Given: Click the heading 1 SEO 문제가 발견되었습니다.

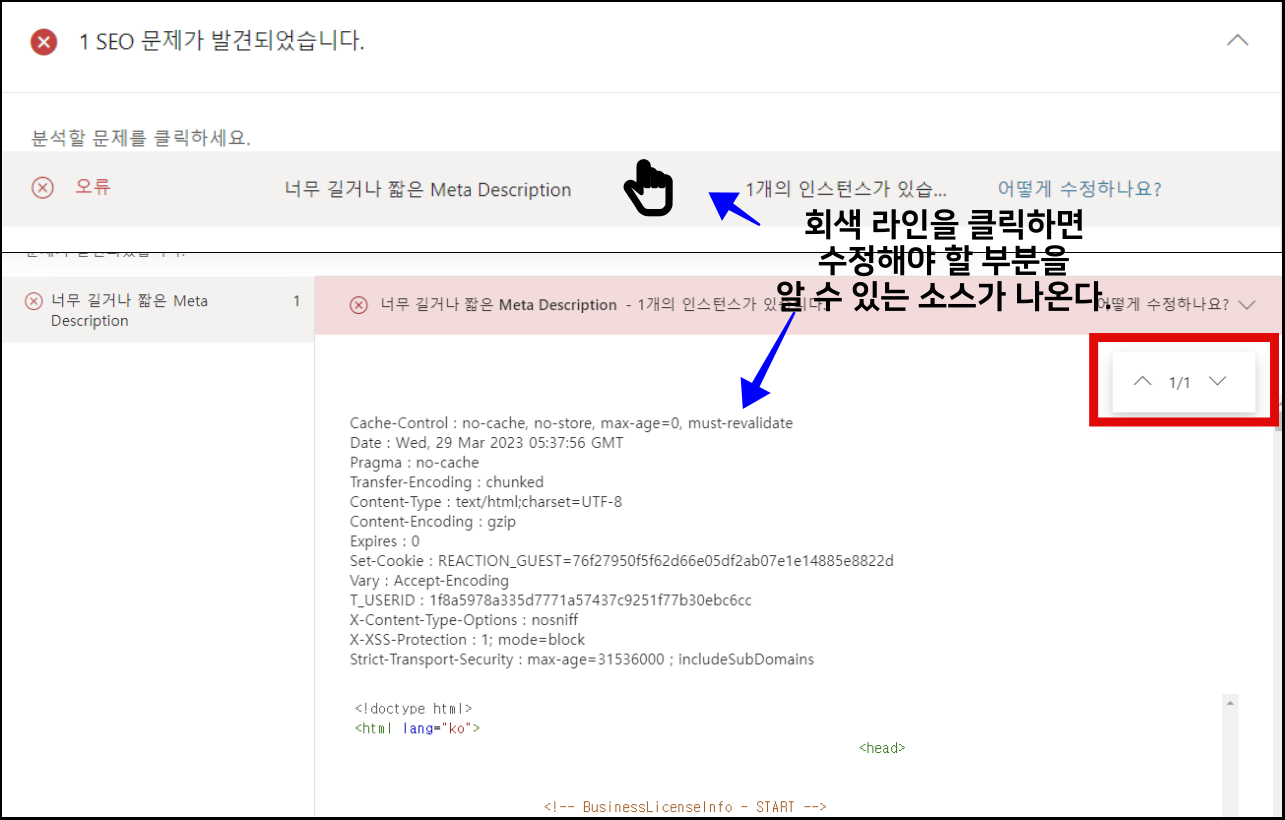Looking at the screenshot, I should [222, 42].
